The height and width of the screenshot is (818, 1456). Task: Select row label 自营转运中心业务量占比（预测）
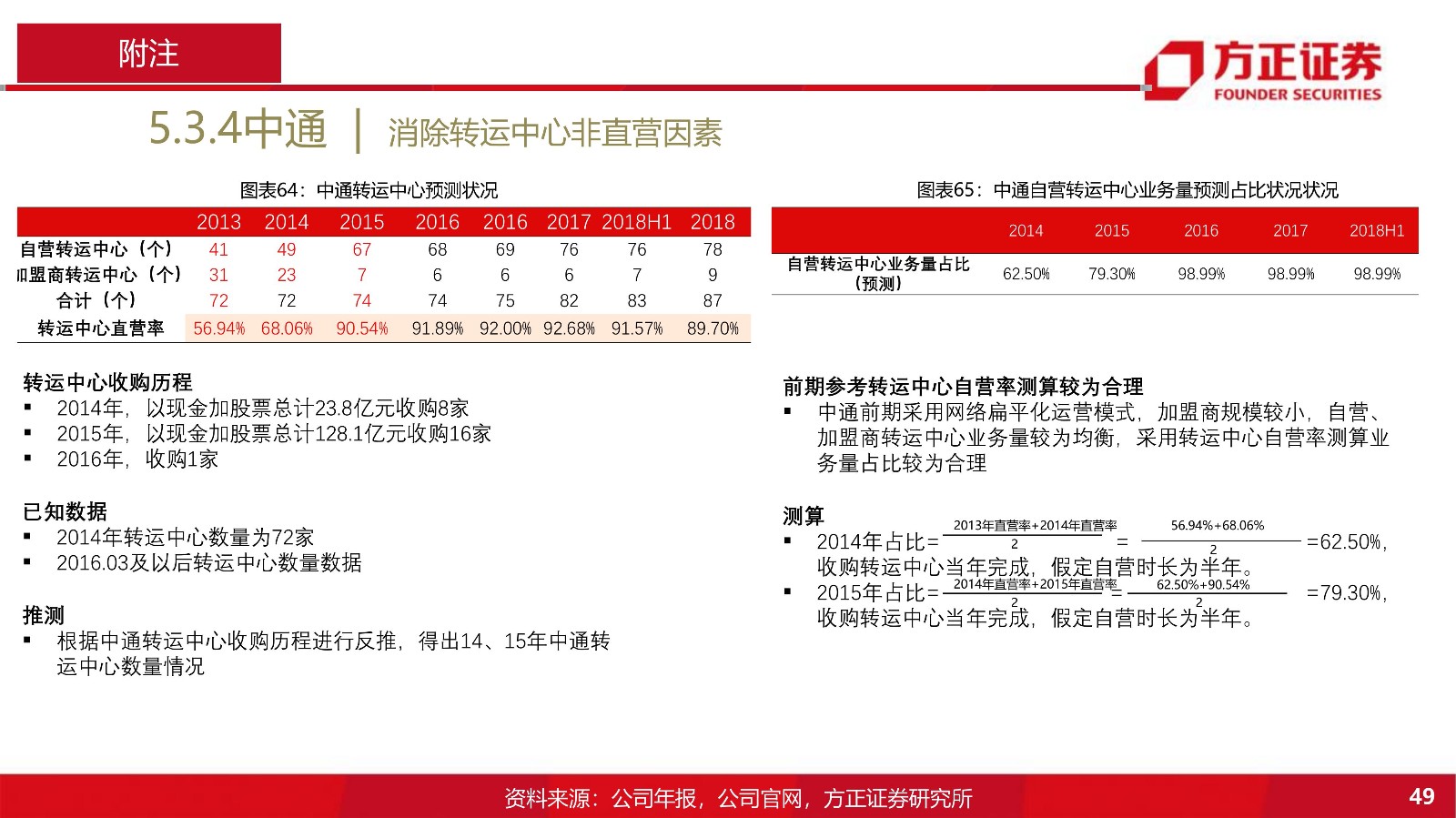(x=878, y=273)
